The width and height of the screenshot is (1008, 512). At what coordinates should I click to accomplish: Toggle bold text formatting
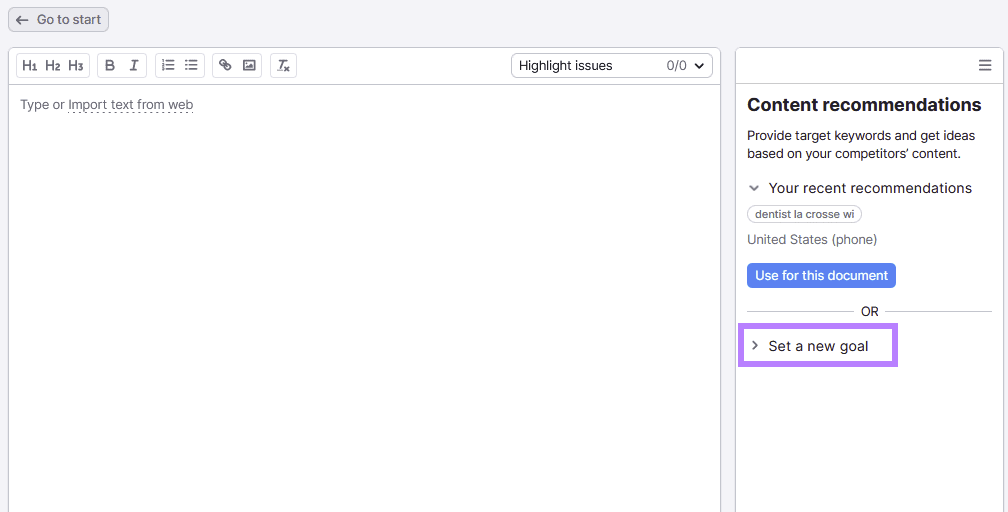click(x=110, y=66)
